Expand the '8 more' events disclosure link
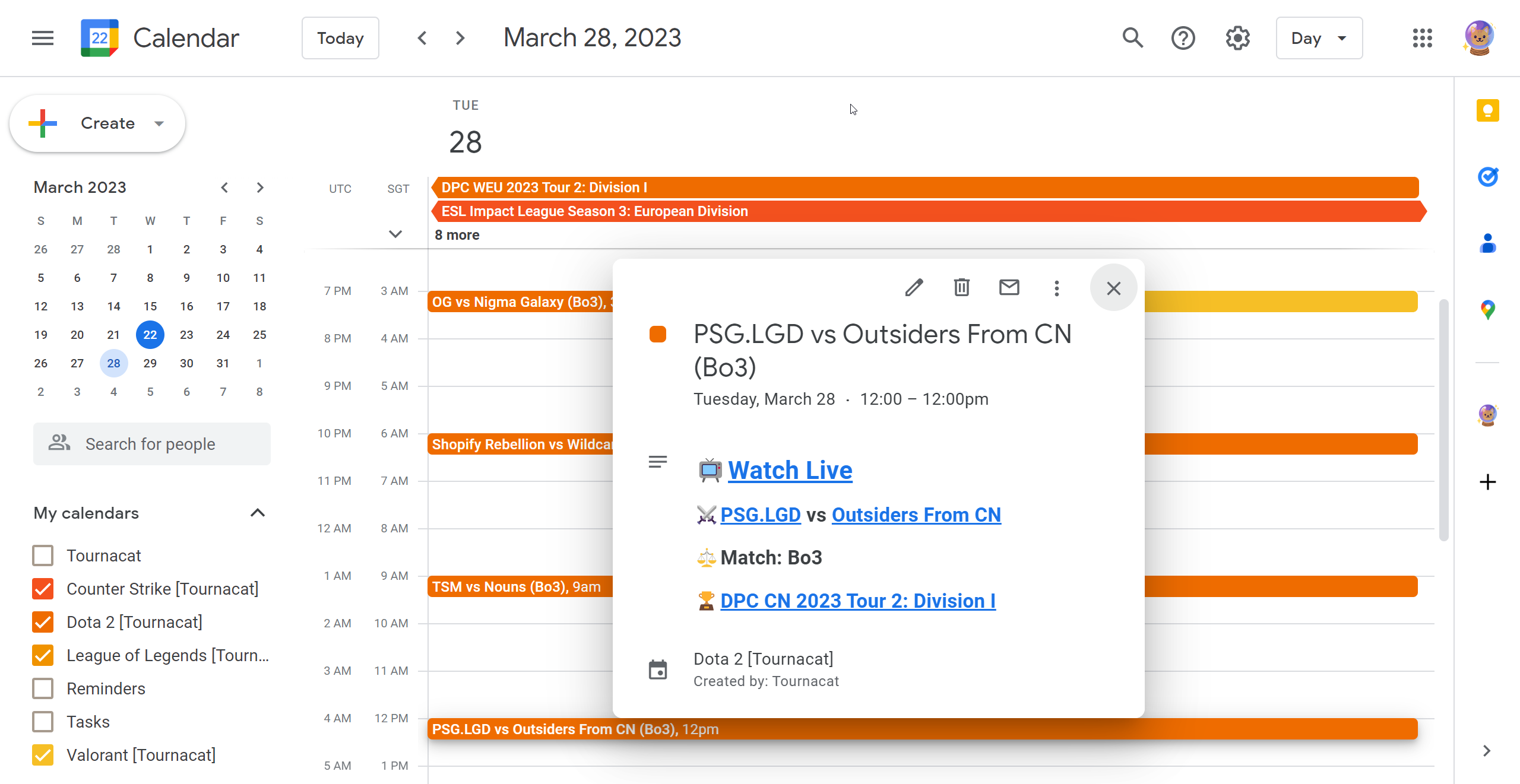This screenshot has height=784, width=1520. pos(455,234)
